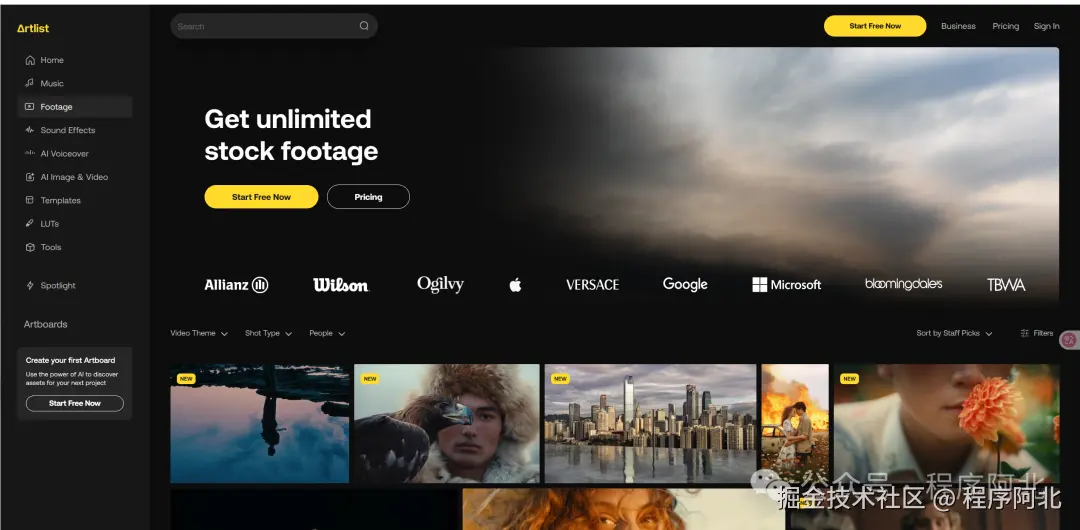Viewport: 1080px width, 530px height.
Task: Expand the Video Theme dropdown
Action: [199, 334]
